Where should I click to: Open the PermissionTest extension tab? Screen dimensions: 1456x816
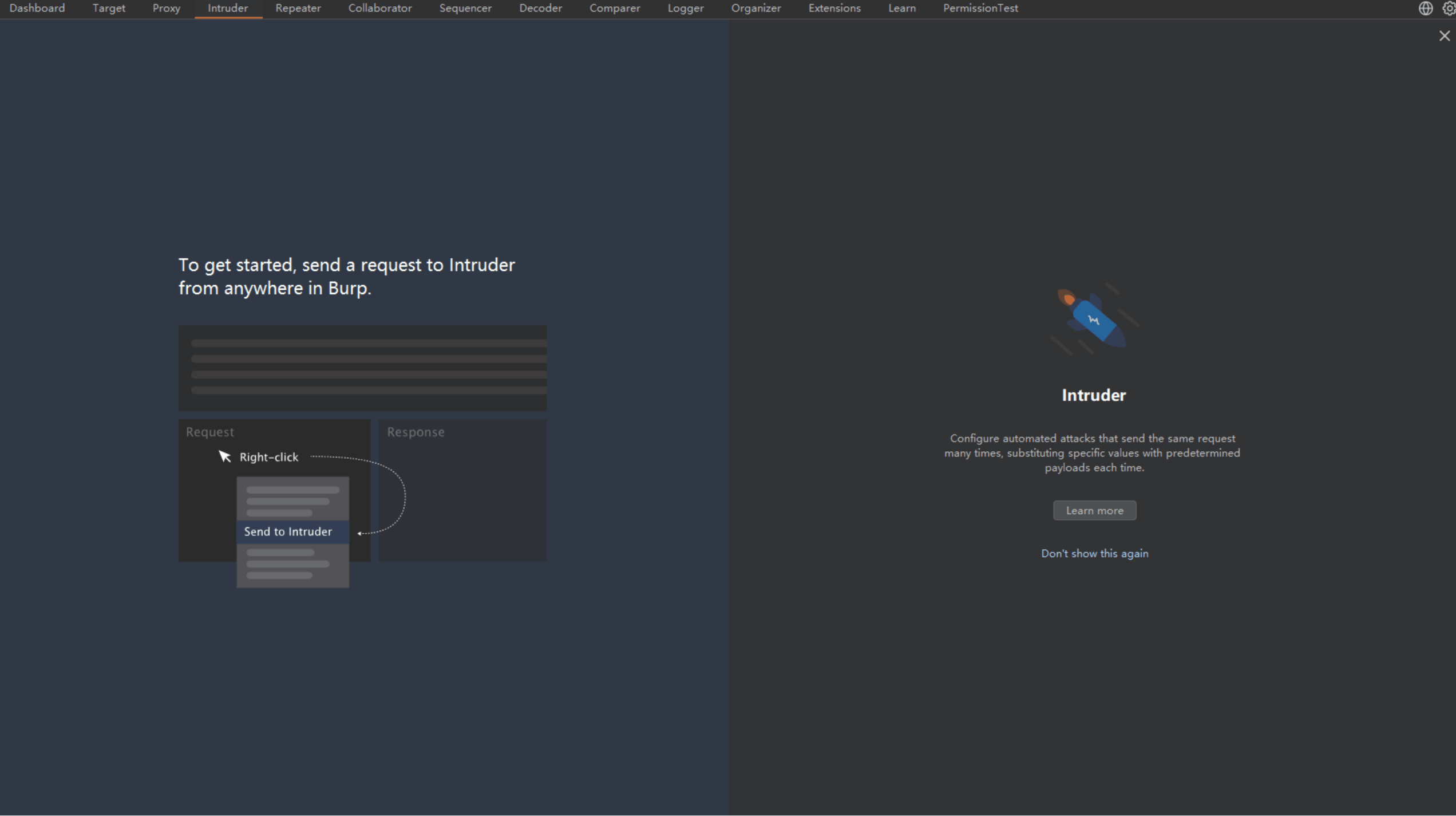[980, 8]
